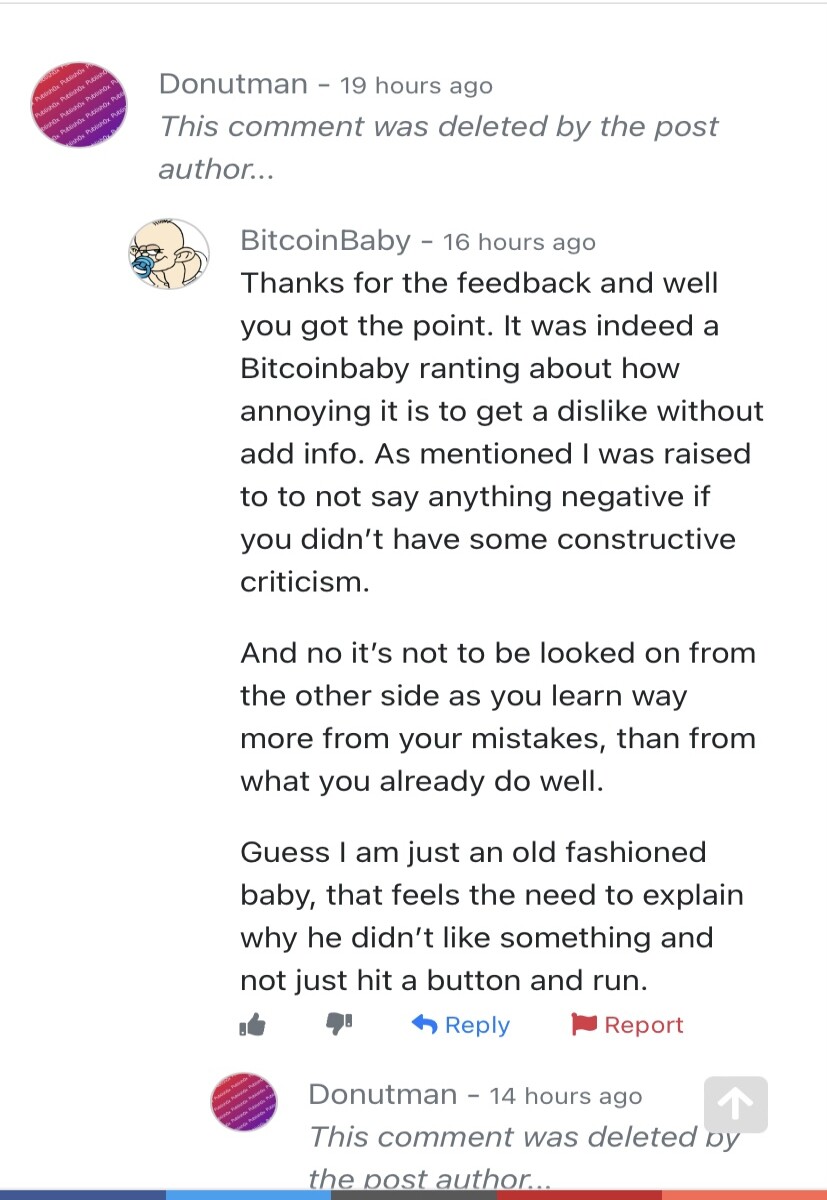The image size is (827, 1200).
Task: Click the "16 hours ago" timestamp
Action: click(519, 243)
